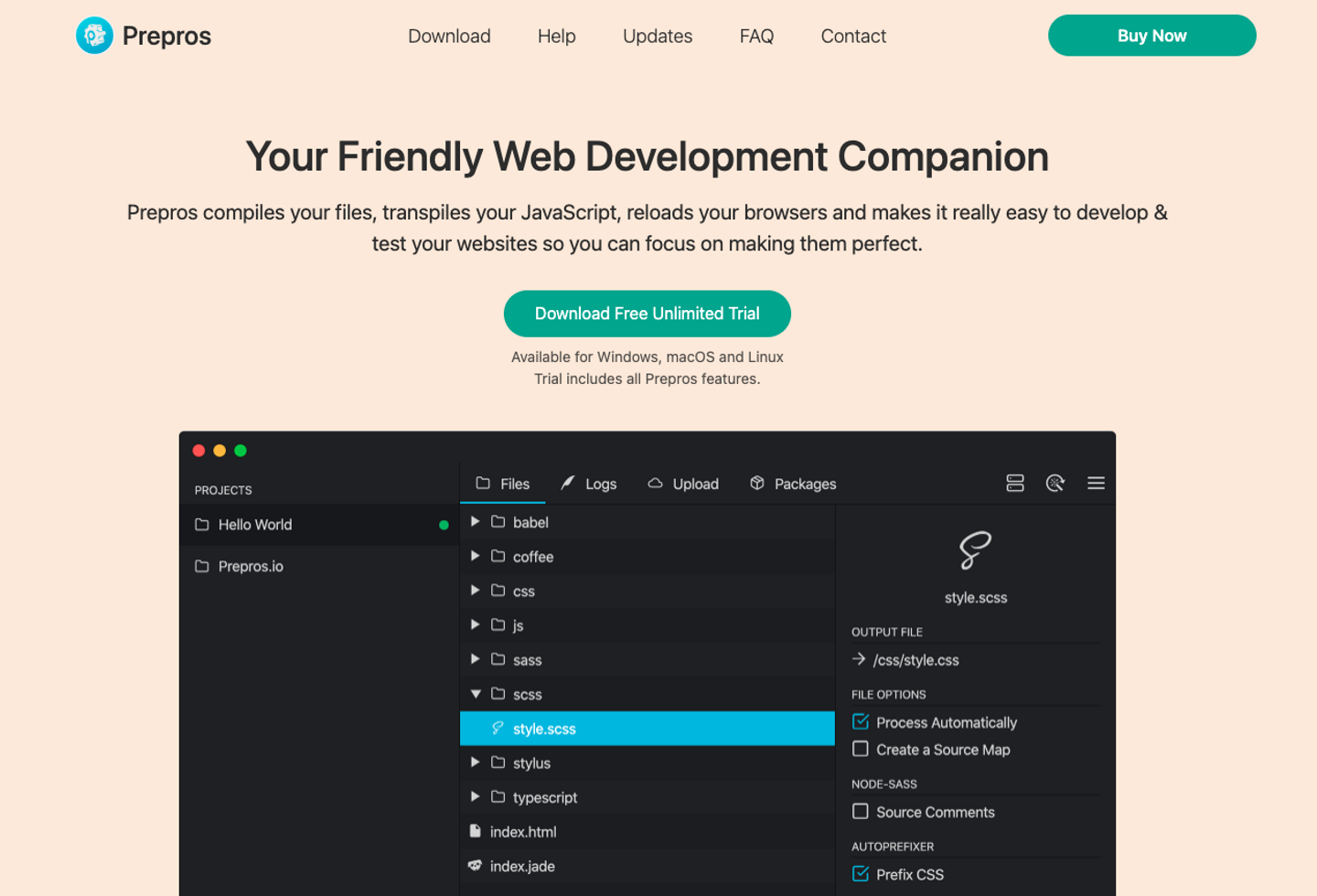
Task: Expand the sass folder
Action: click(475, 659)
